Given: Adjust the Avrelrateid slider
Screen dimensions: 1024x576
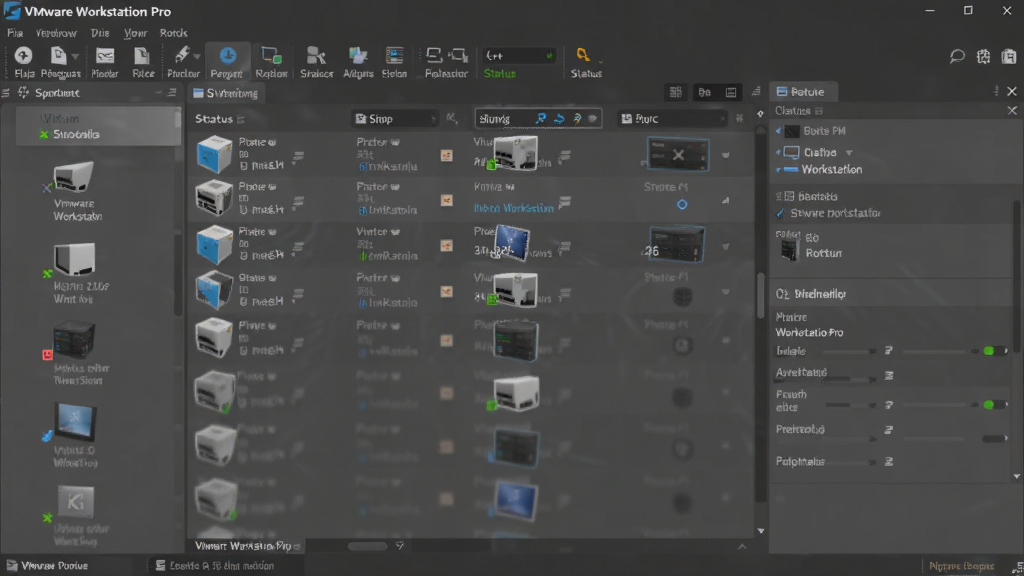Looking at the screenshot, I should [848, 378].
